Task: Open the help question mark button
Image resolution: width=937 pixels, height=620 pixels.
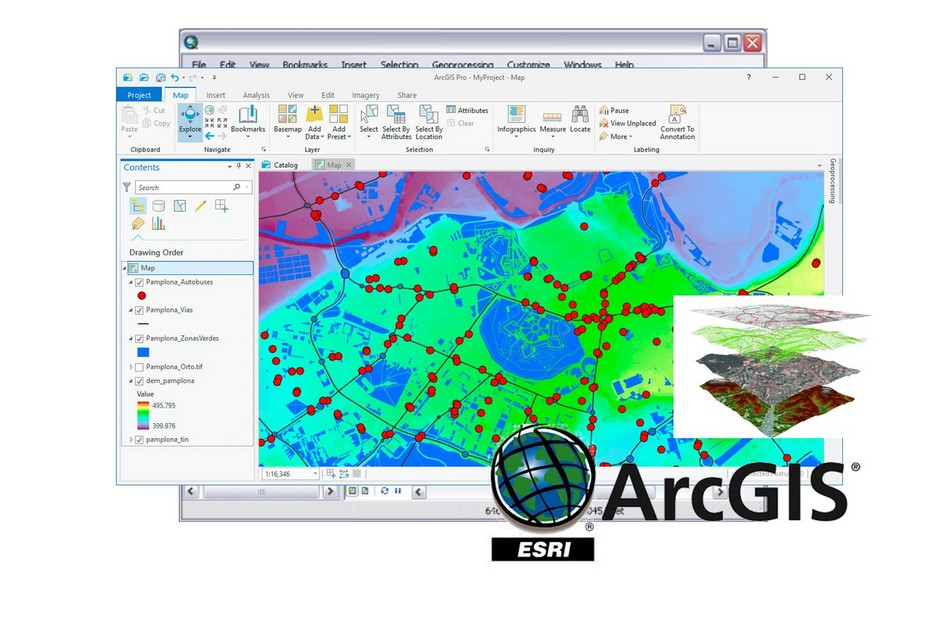Action: 748,77
